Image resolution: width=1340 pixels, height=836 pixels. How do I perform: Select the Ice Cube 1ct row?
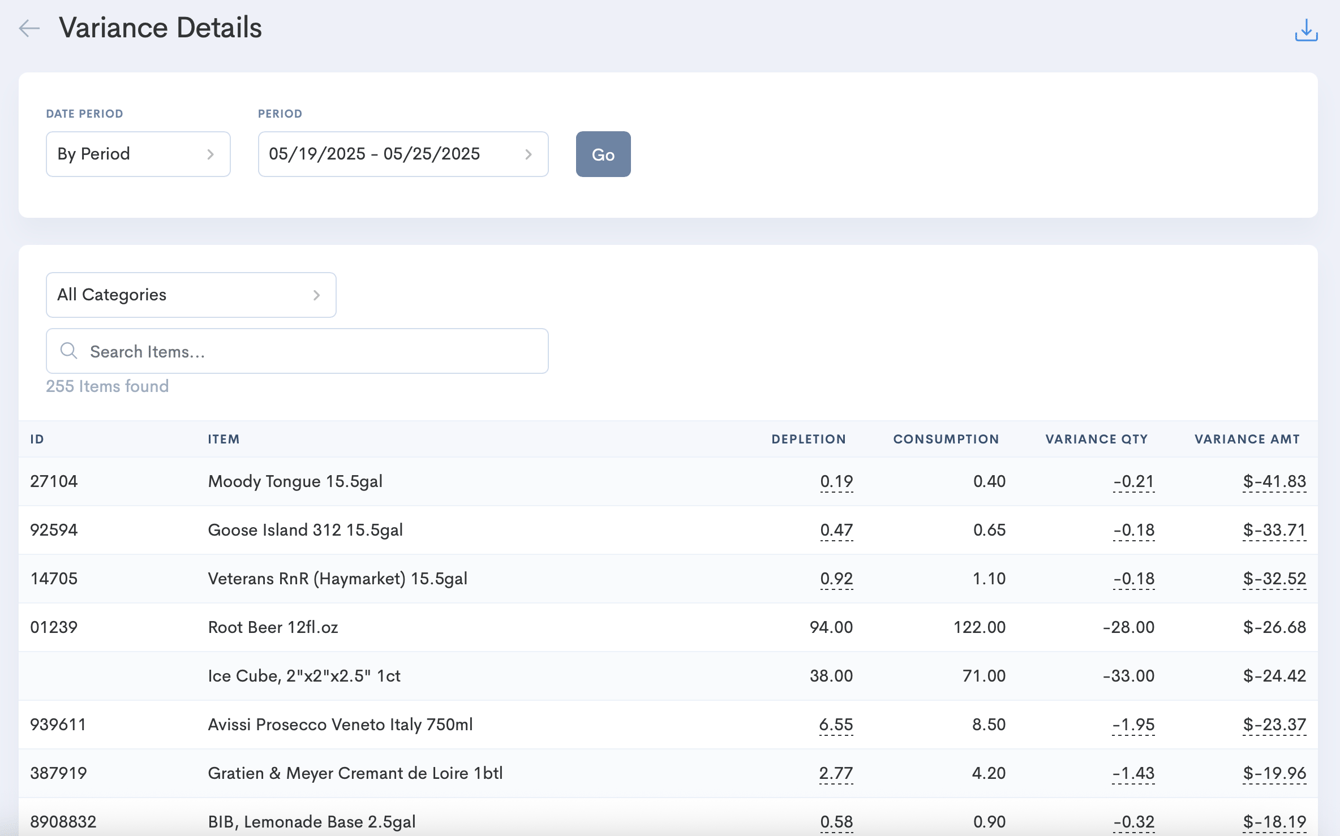click(668, 676)
